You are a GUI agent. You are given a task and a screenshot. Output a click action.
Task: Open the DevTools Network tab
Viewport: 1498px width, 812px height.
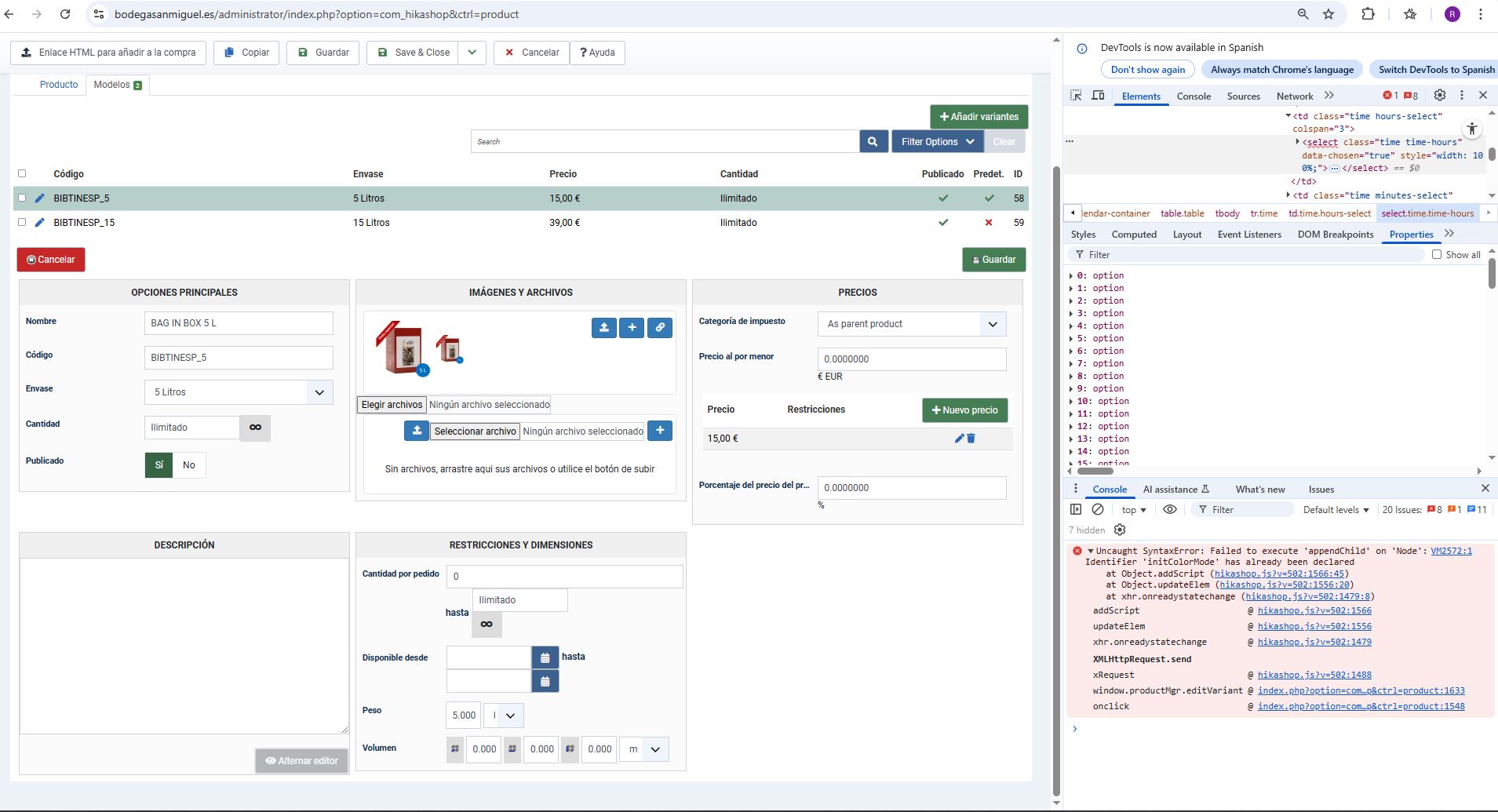click(x=1294, y=96)
